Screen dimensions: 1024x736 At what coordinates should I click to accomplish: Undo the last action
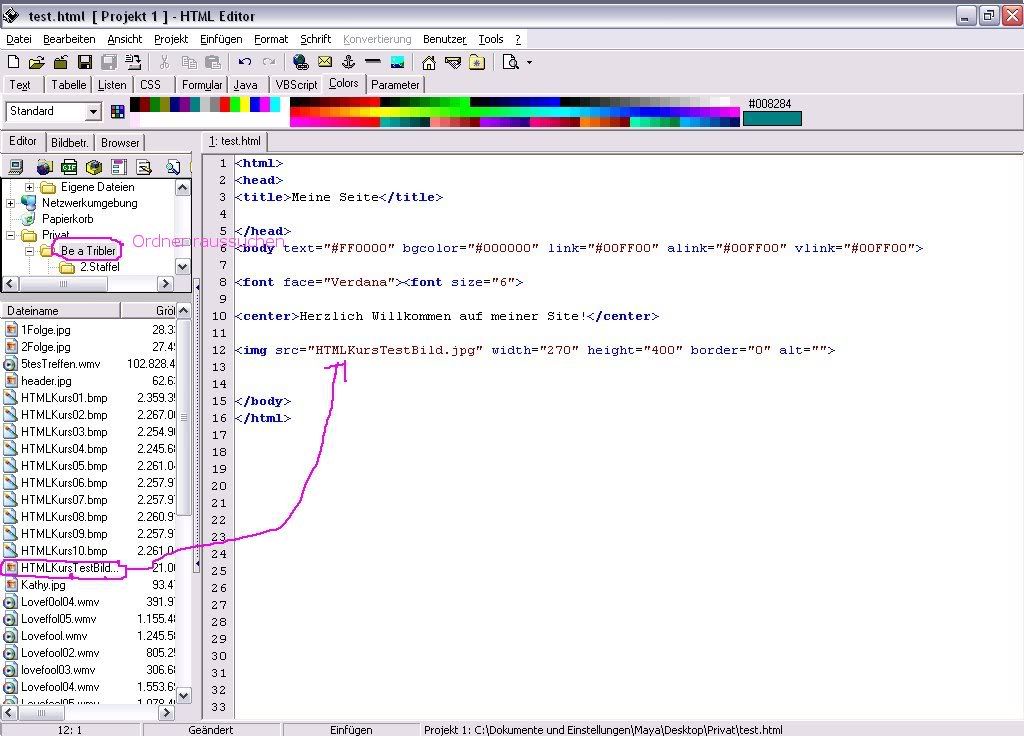tap(245, 62)
